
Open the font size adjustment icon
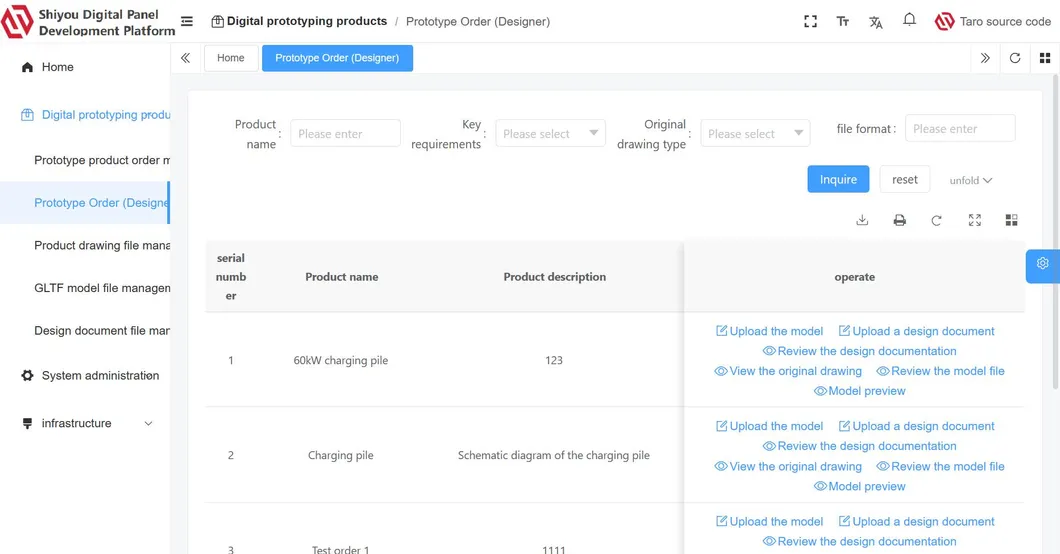[843, 21]
